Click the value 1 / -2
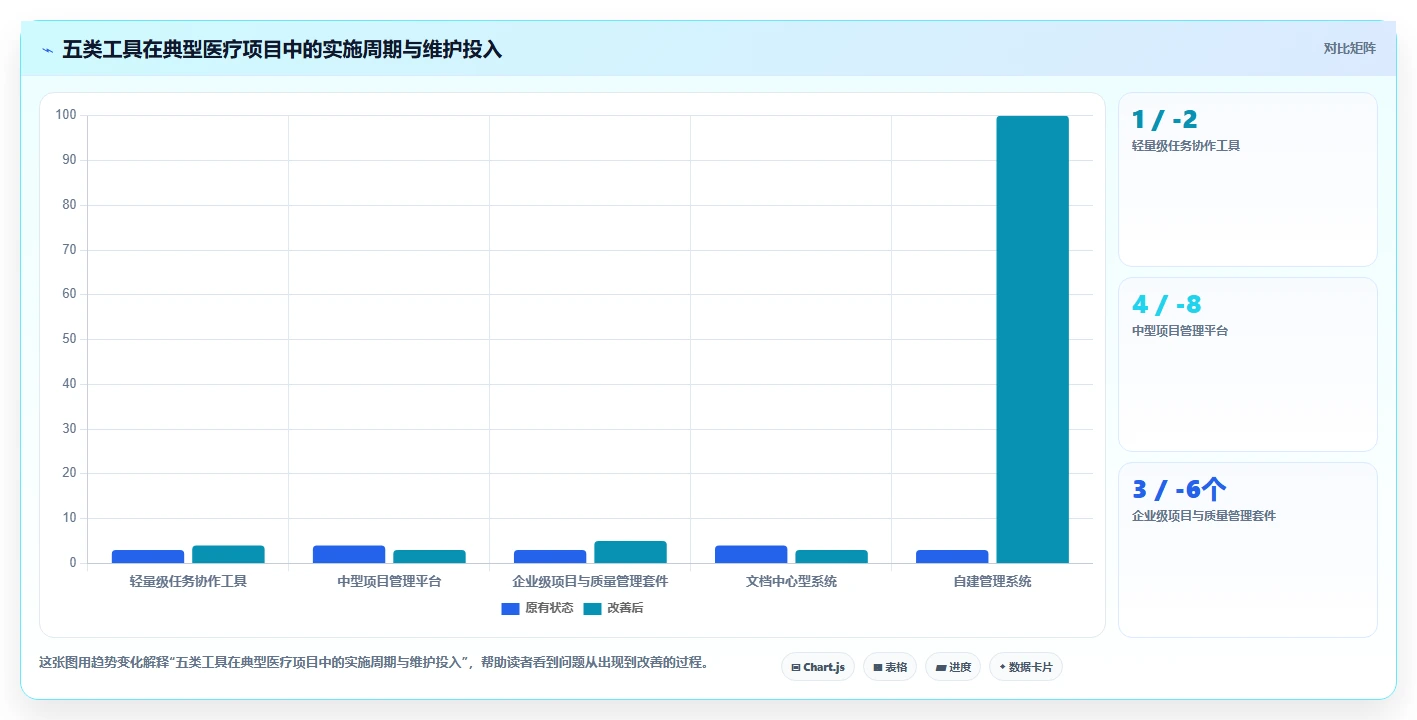Image resolution: width=1417 pixels, height=720 pixels. [1164, 120]
